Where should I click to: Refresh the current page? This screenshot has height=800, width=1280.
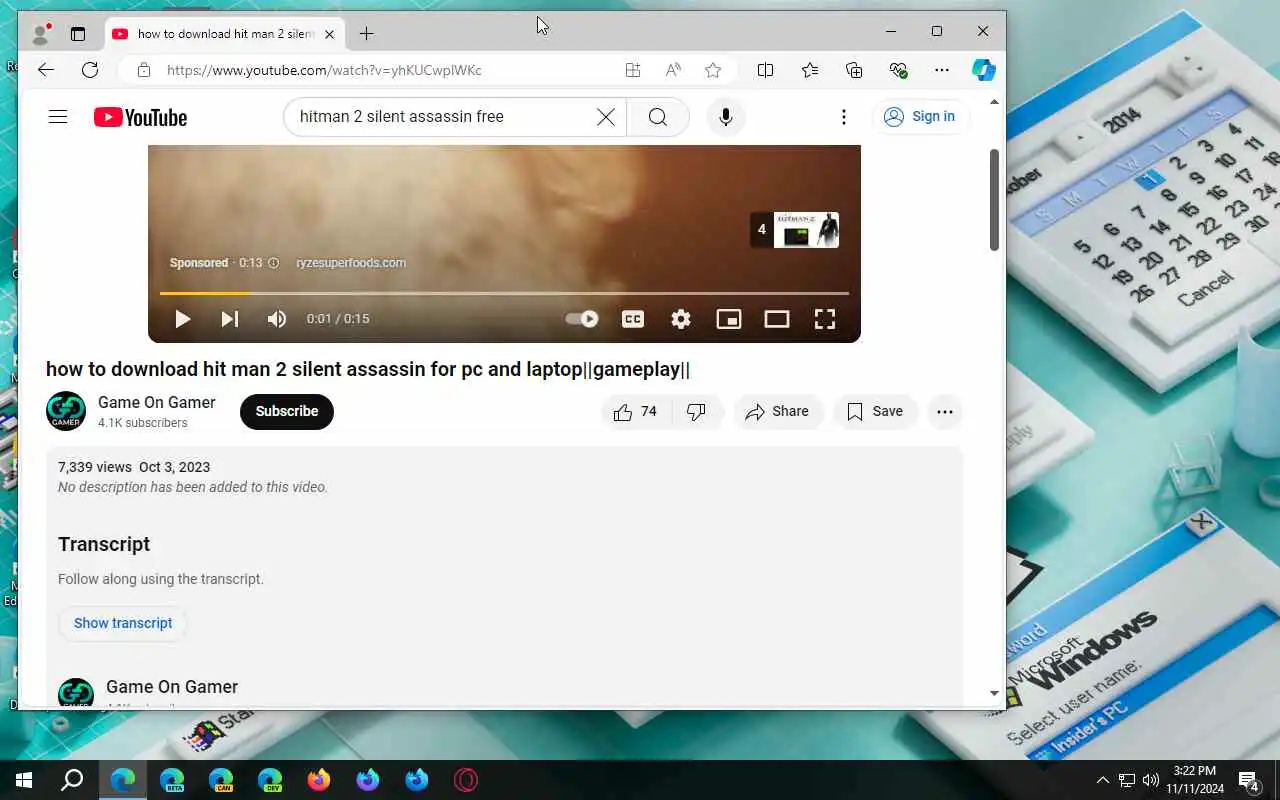coord(90,70)
